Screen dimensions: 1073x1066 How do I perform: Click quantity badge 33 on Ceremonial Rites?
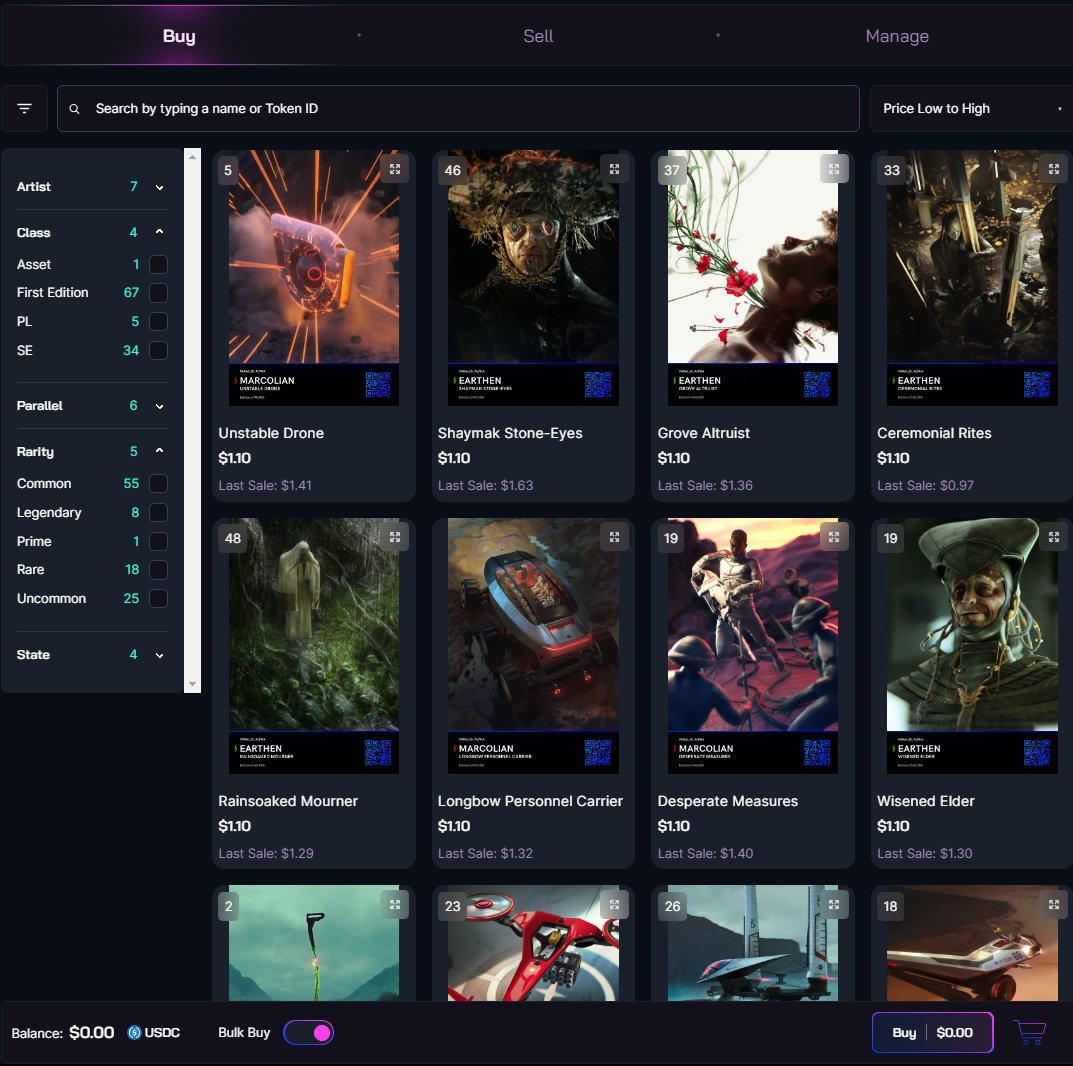tap(892, 170)
